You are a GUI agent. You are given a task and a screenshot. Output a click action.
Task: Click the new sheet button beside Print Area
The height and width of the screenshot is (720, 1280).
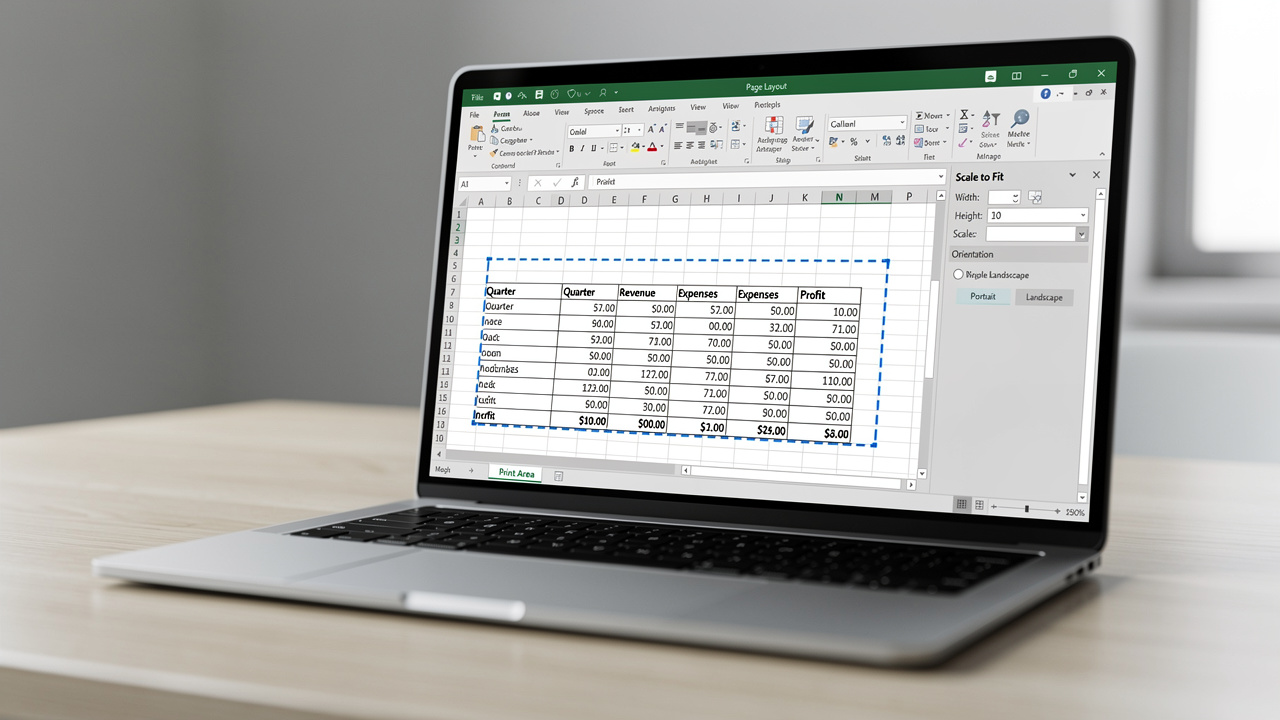558,475
